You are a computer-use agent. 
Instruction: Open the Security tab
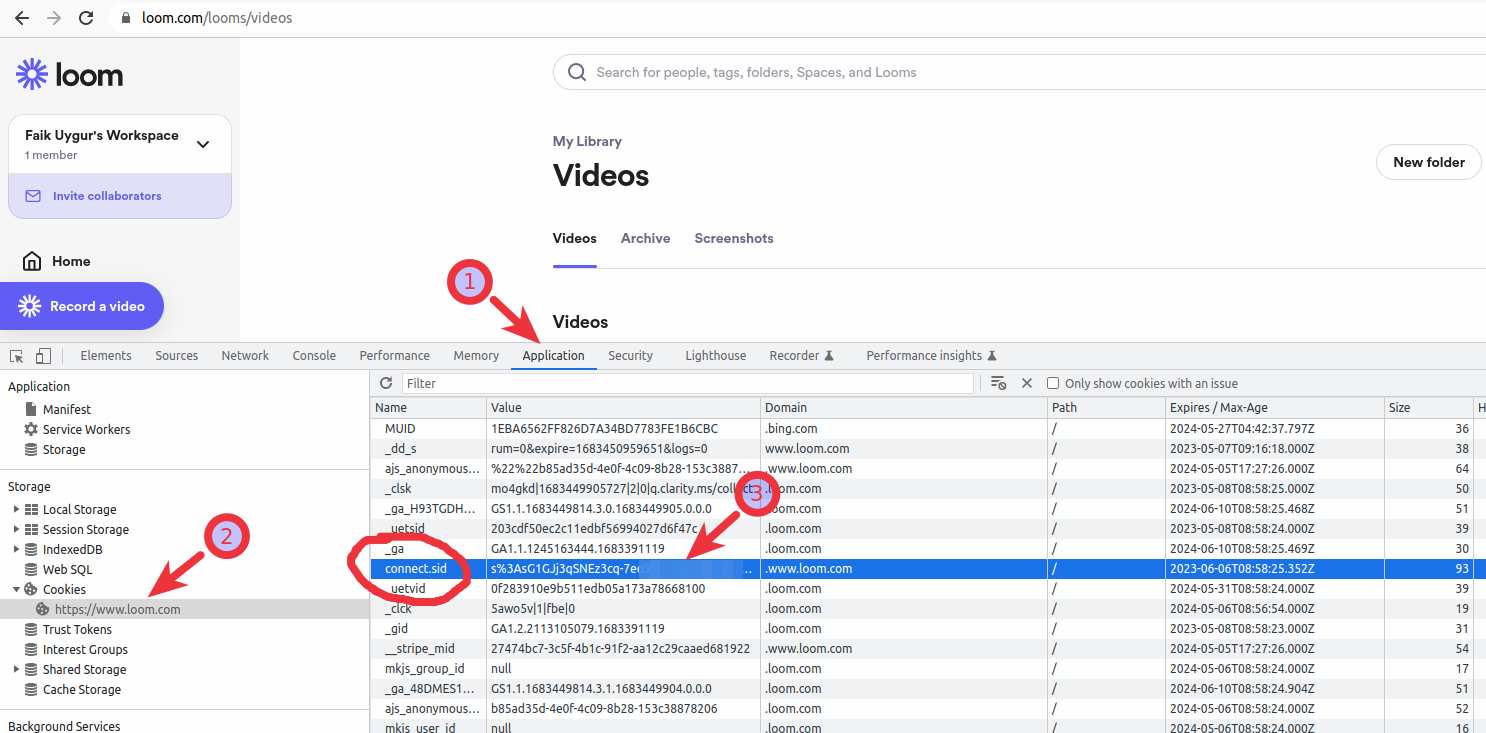click(x=631, y=356)
